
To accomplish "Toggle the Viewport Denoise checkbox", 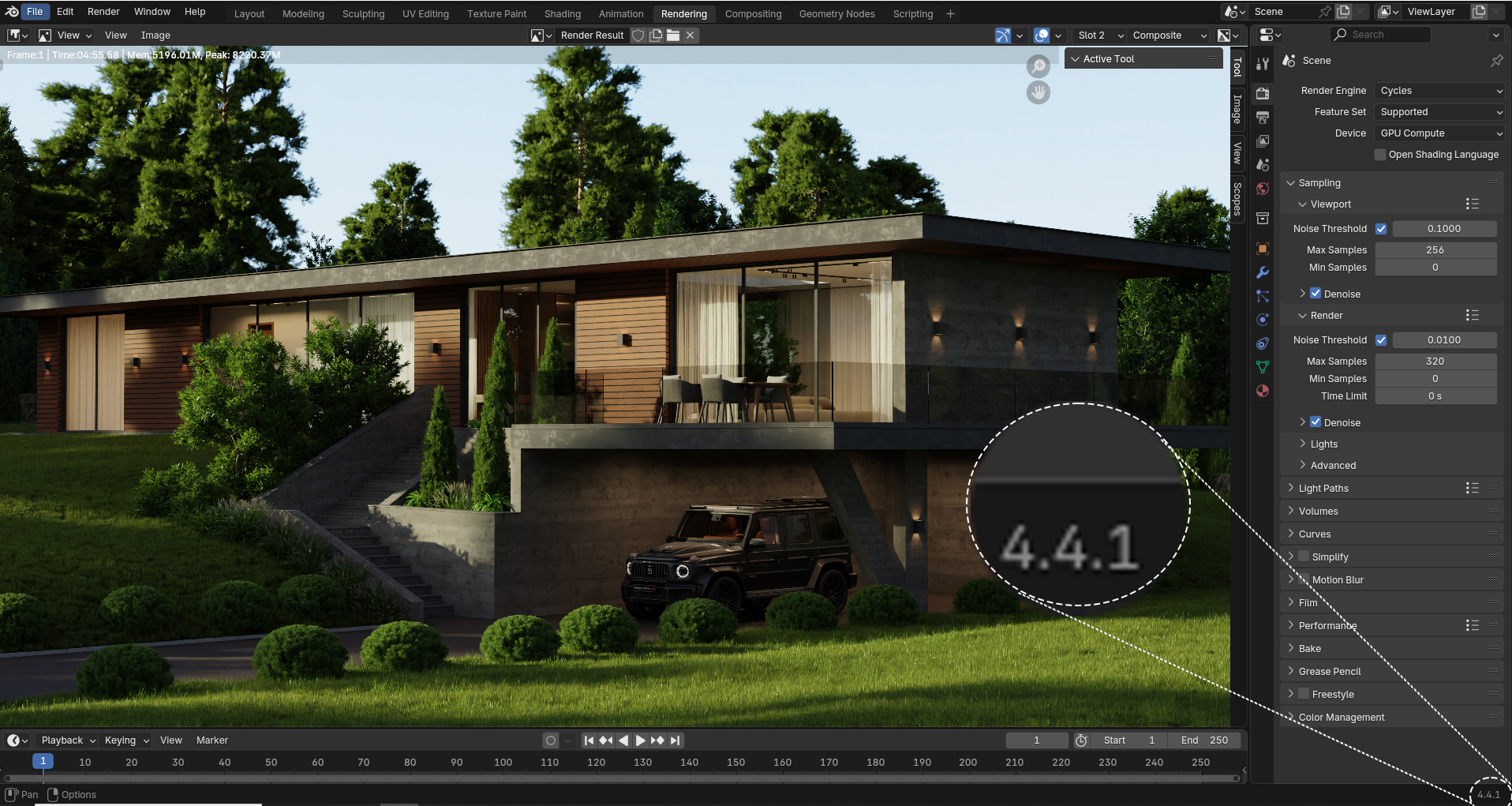I will point(1316,294).
